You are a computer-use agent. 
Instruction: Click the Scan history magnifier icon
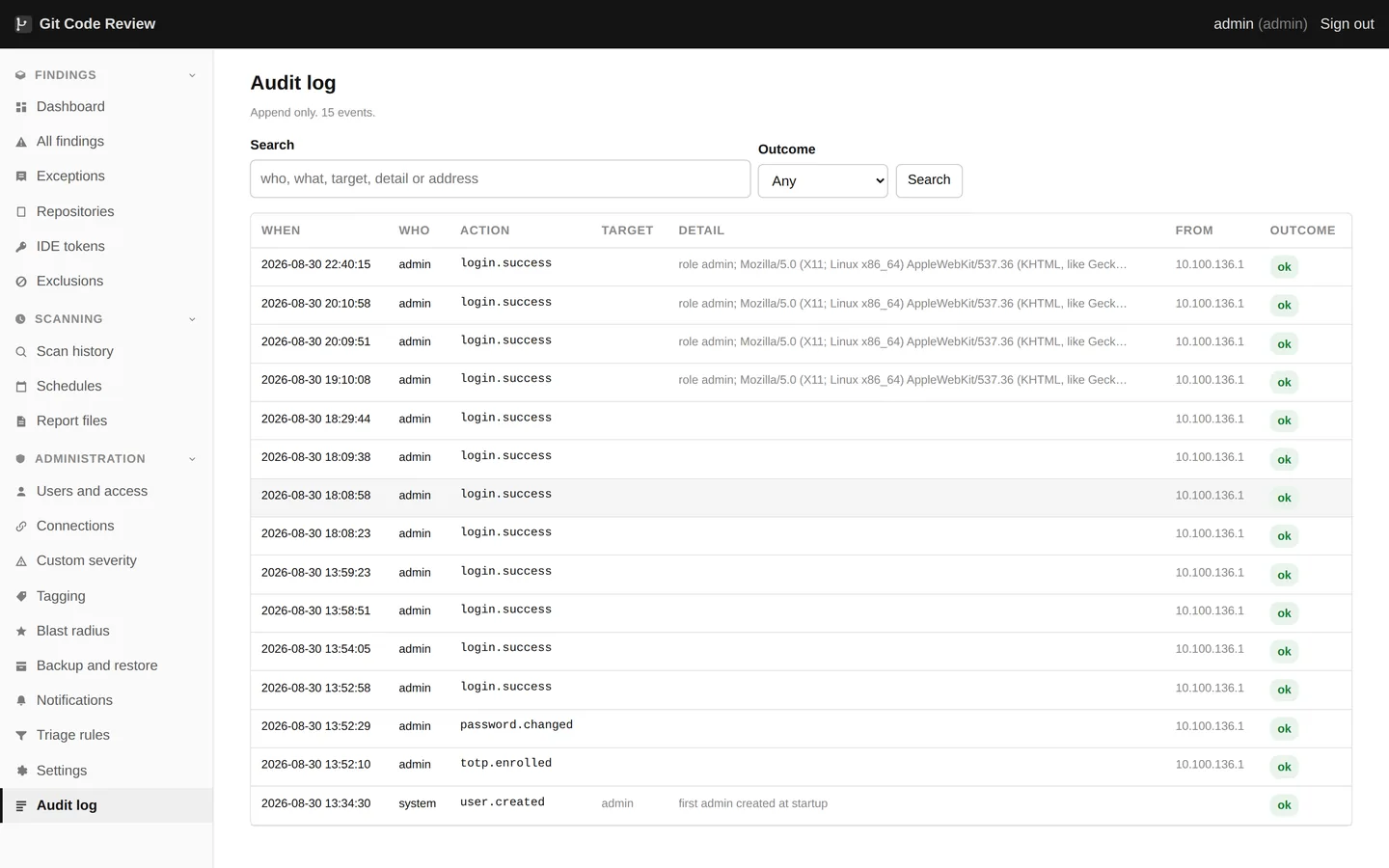(x=21, y=352)
